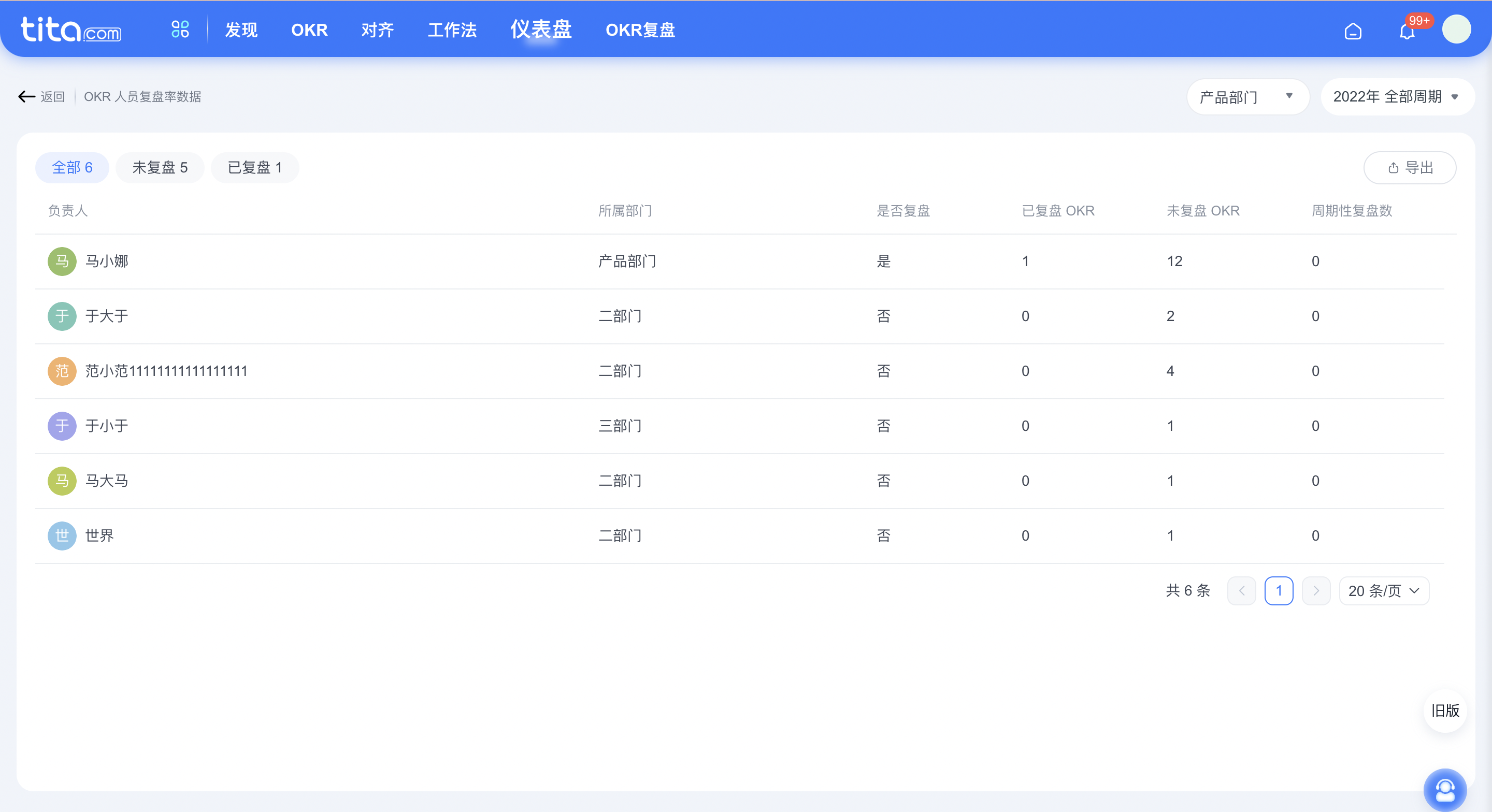Click OKR 人员复盘率数据 breadcrumb title
The image size is (1492, 812).
click(x=142, y=97)
